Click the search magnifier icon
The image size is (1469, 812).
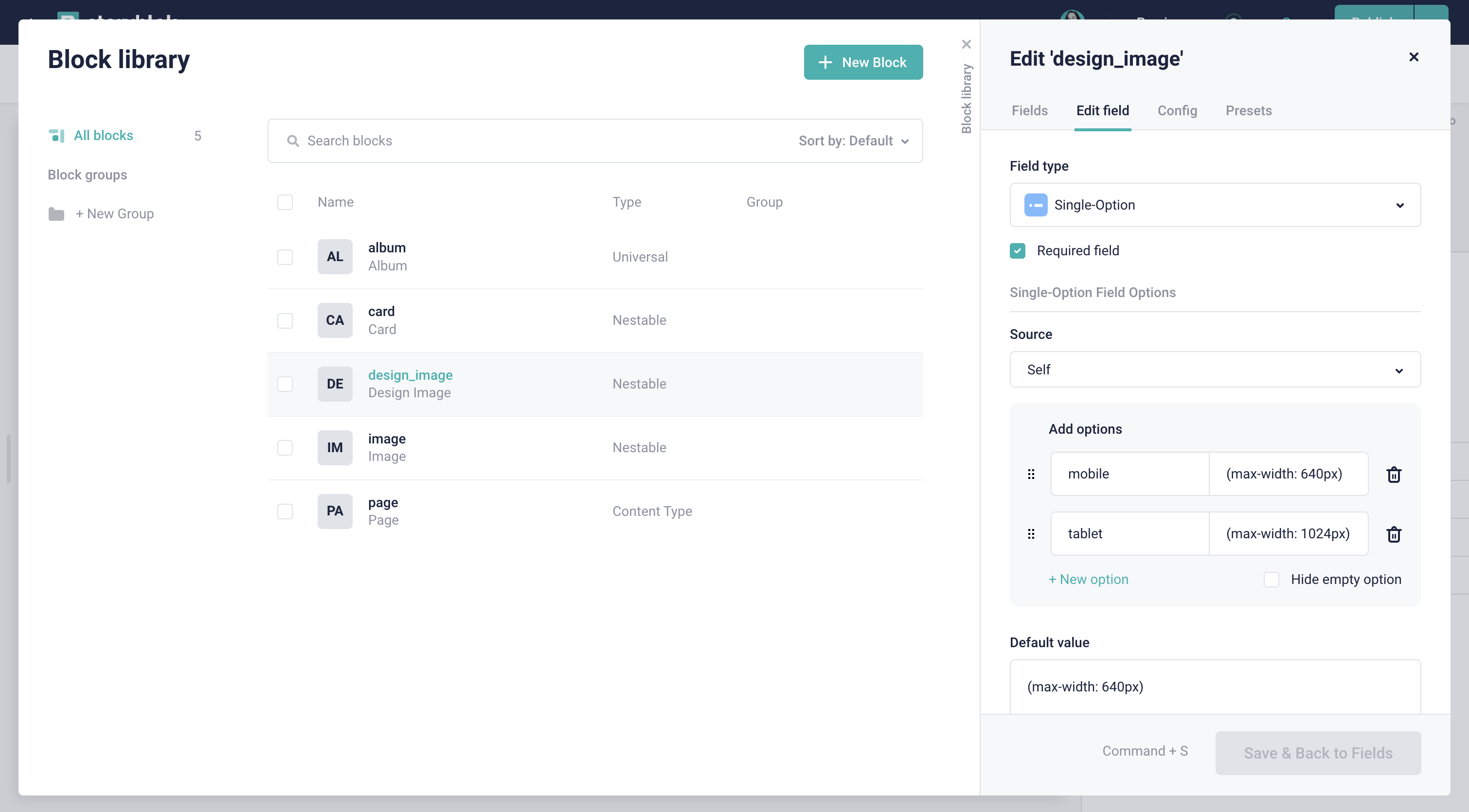(x=293, y=141)
